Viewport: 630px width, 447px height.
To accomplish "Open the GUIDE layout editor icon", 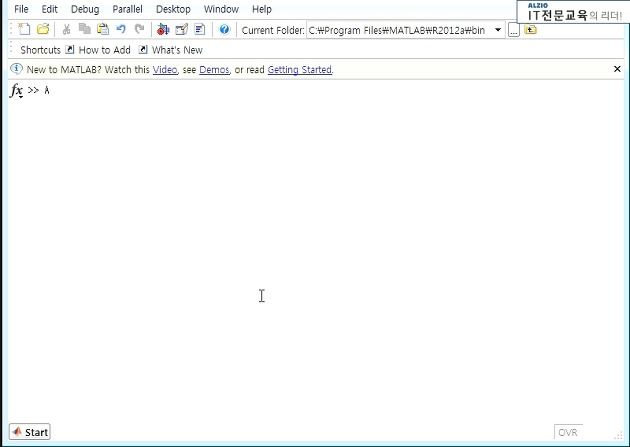I will coord(182,29).
